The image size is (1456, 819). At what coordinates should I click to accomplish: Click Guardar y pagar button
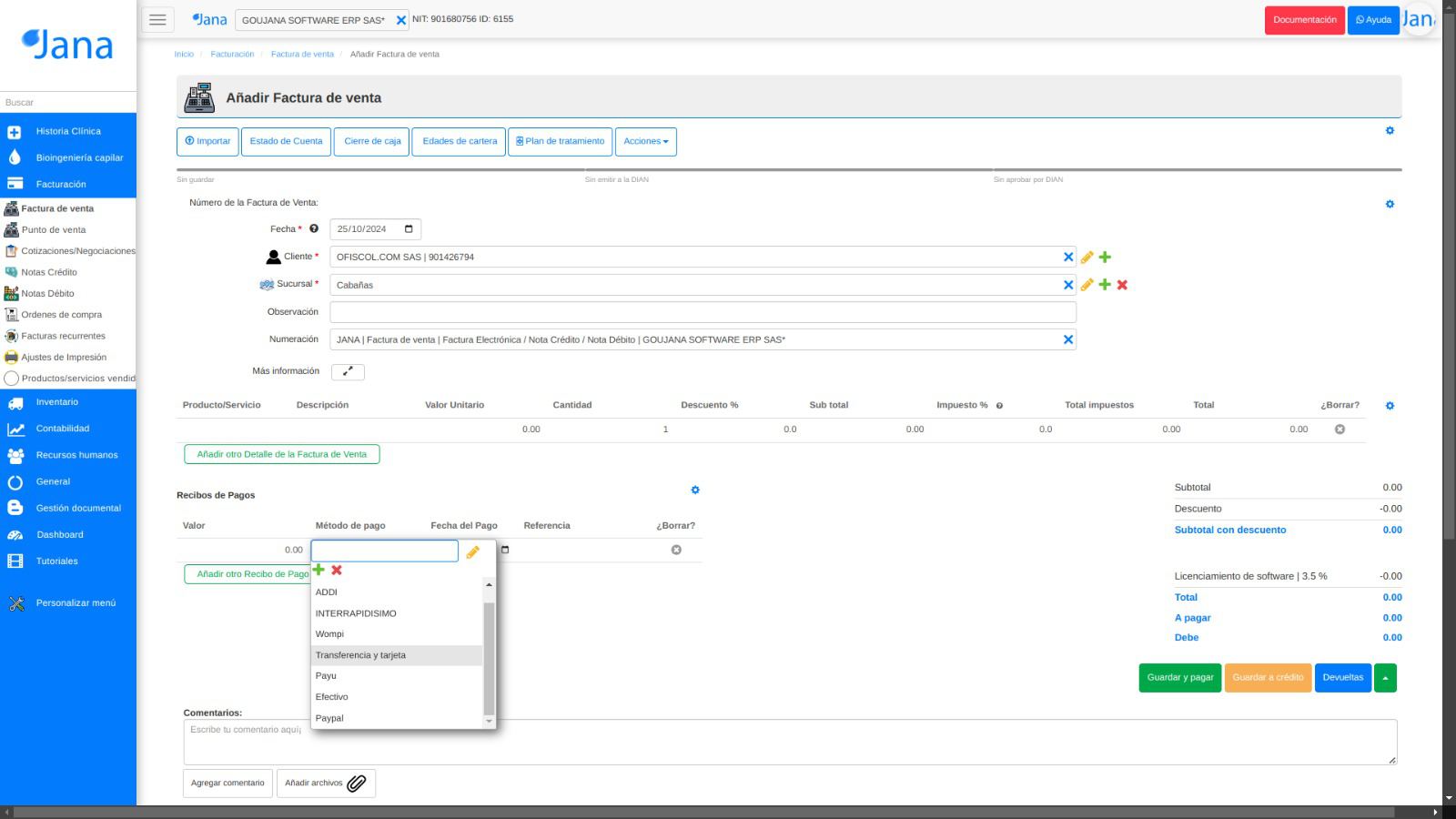click(x=1180, y=678)
